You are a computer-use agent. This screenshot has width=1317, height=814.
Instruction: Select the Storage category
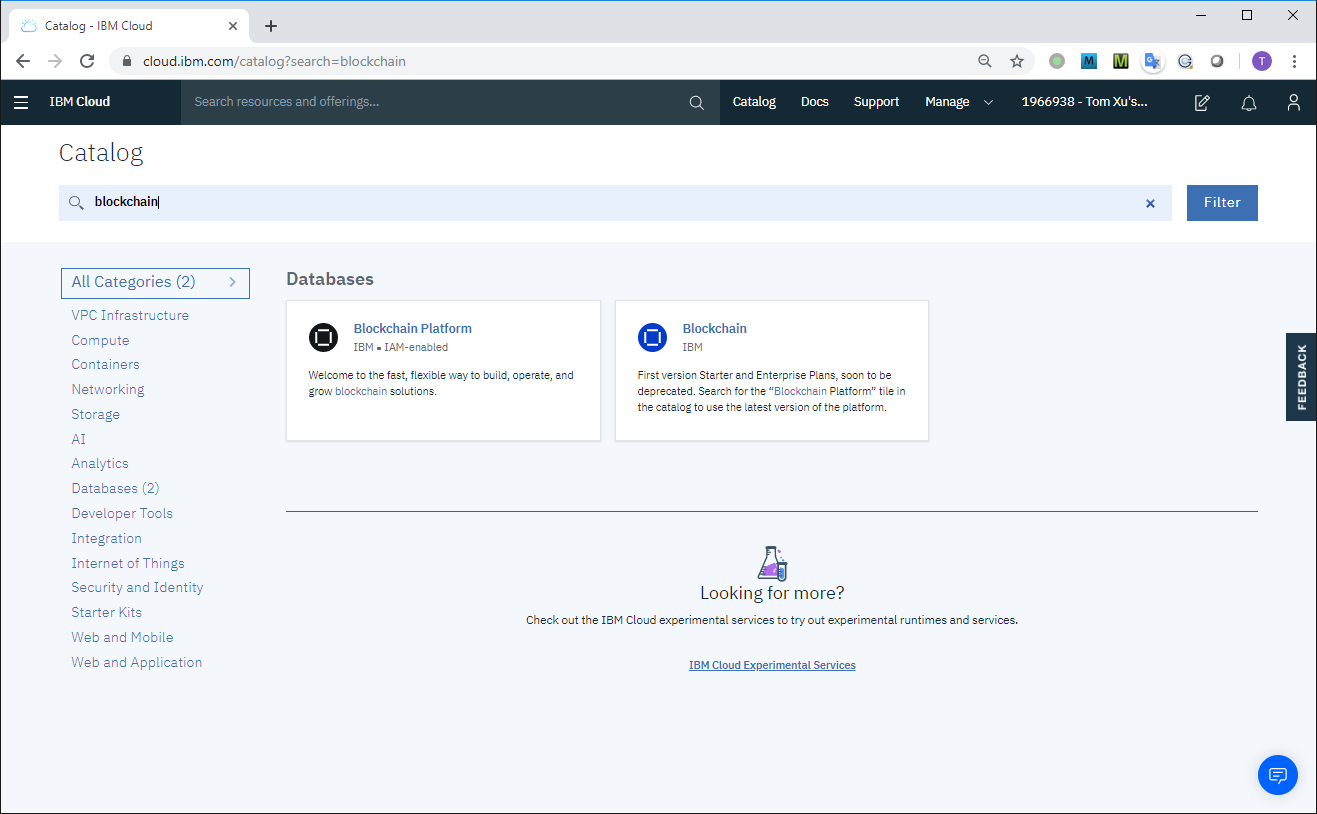click(95, 414)
